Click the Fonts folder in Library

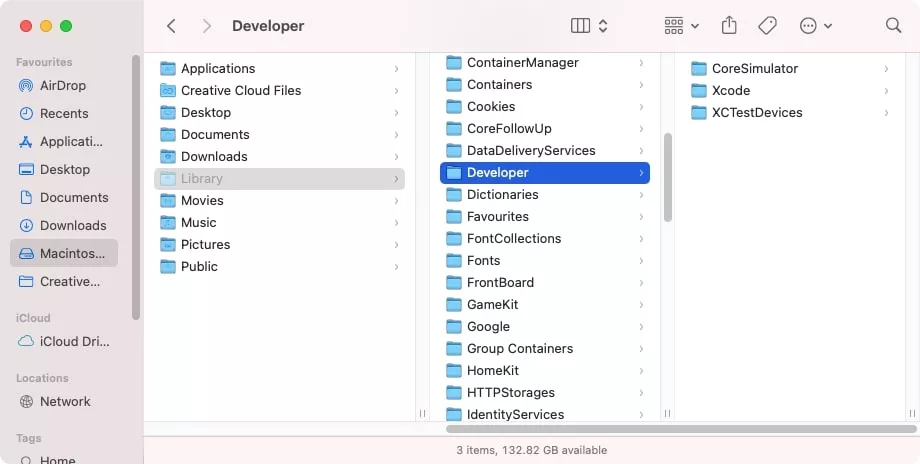pos(483,261)
